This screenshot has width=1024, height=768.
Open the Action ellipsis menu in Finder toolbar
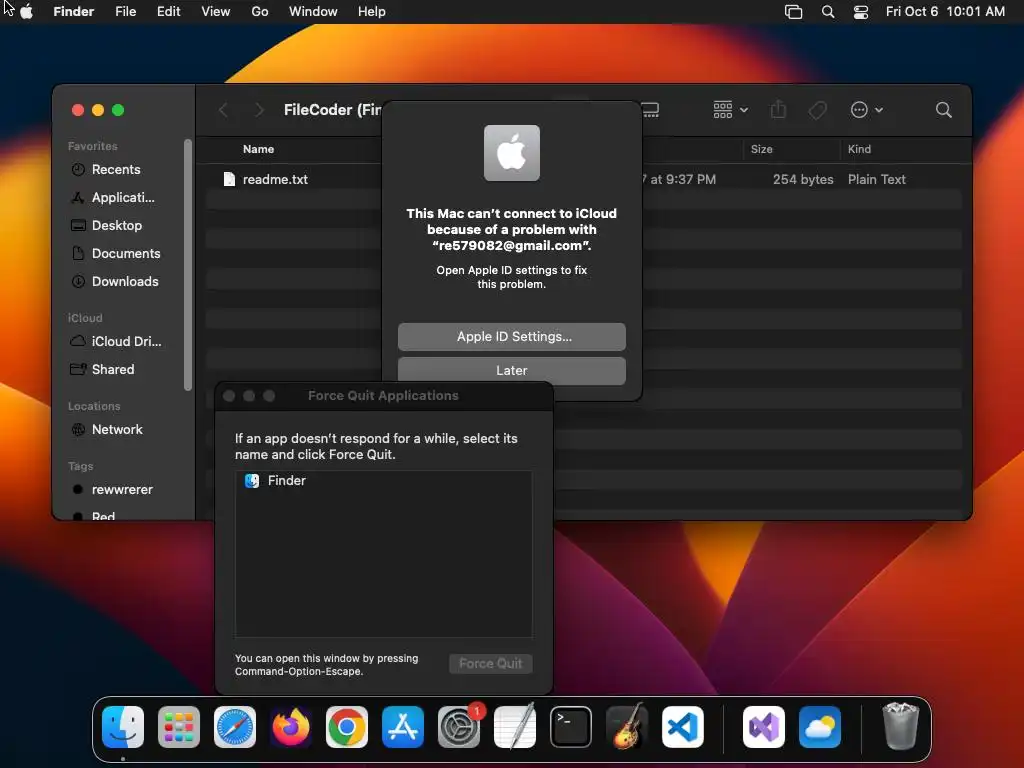pos(867,110)
